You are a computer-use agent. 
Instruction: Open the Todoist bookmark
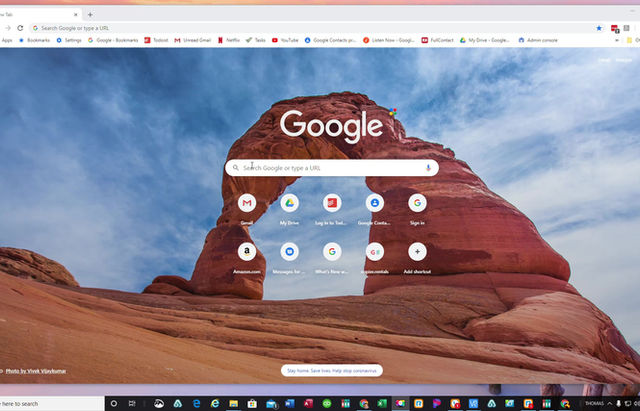[x=156, y=40]
